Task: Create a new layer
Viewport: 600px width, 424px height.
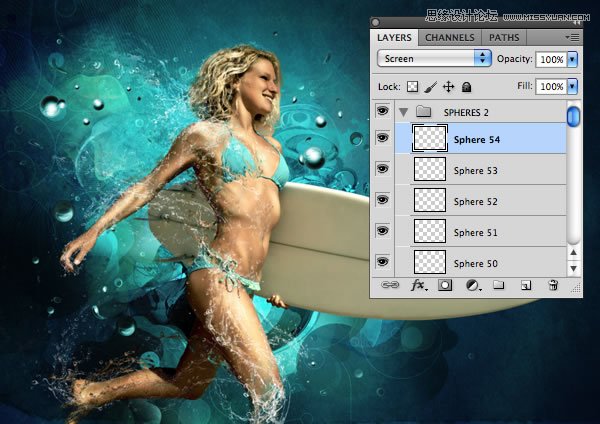Action: tap(526, 285)
